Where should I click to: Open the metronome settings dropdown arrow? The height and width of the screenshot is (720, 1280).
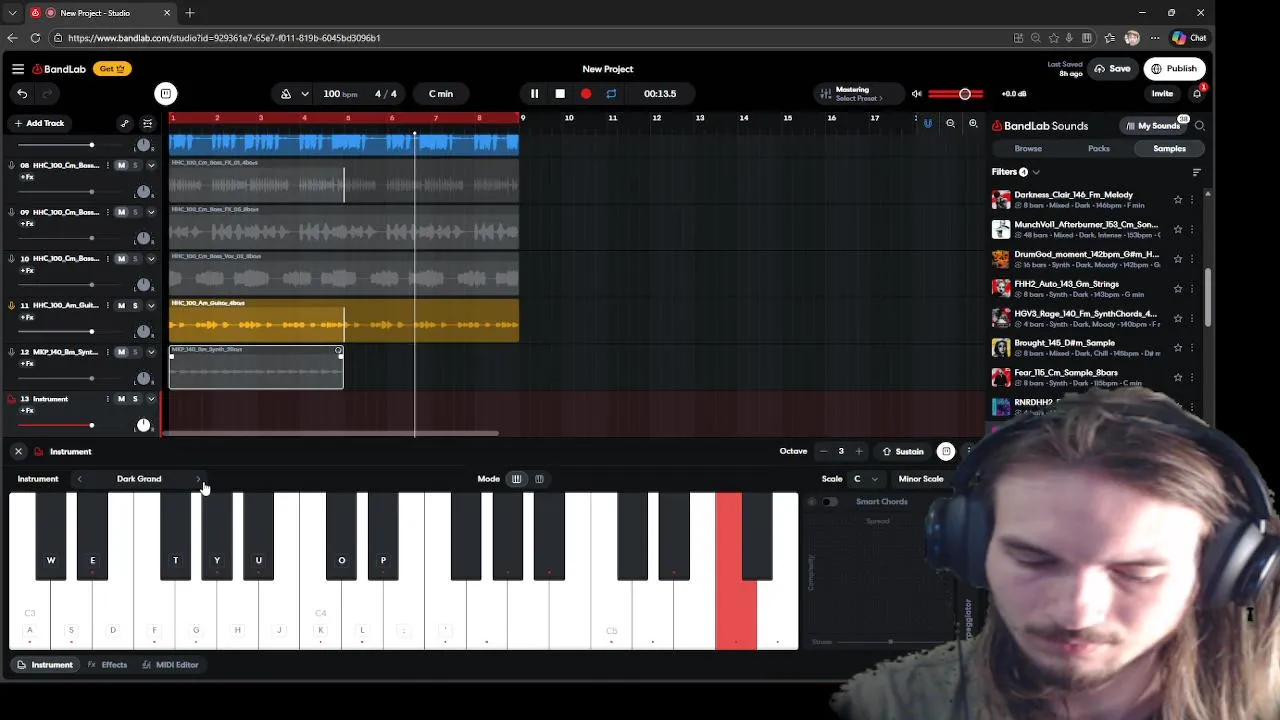(304, 94)
